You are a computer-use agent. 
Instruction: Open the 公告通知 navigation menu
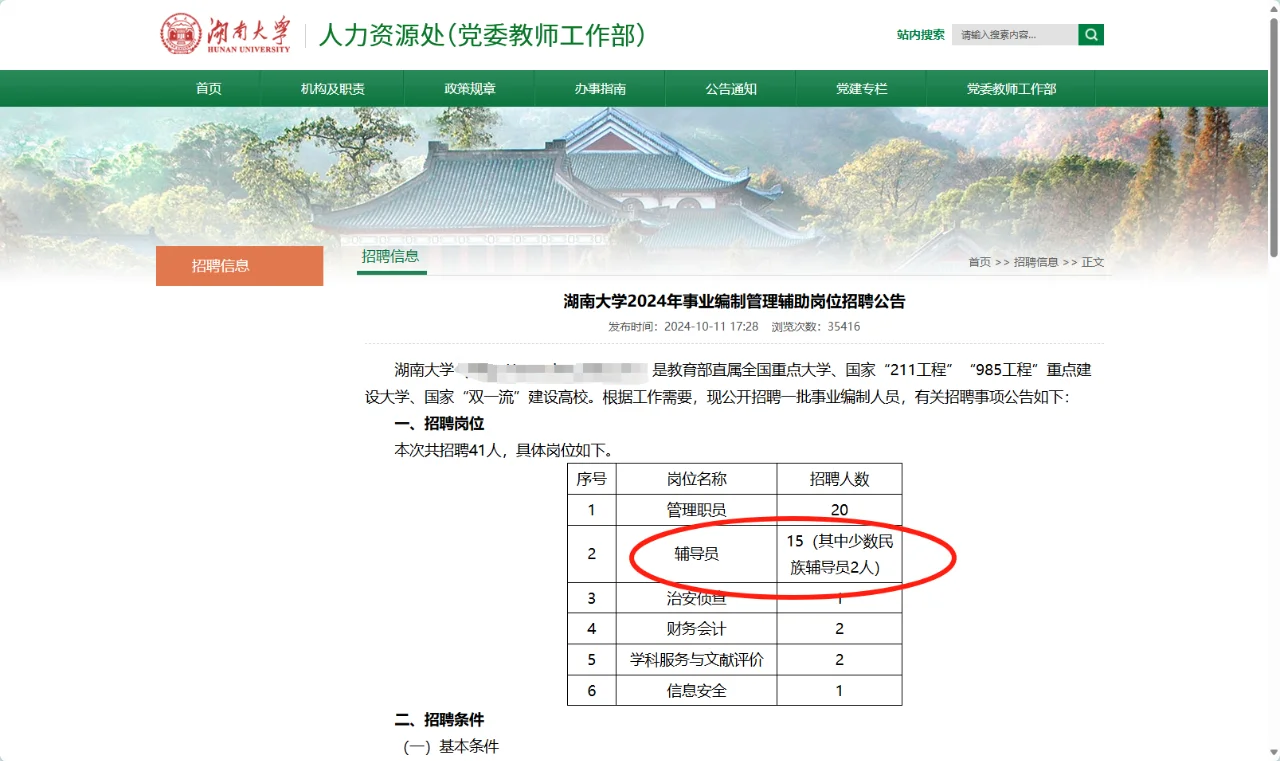[x=731, y=89]
